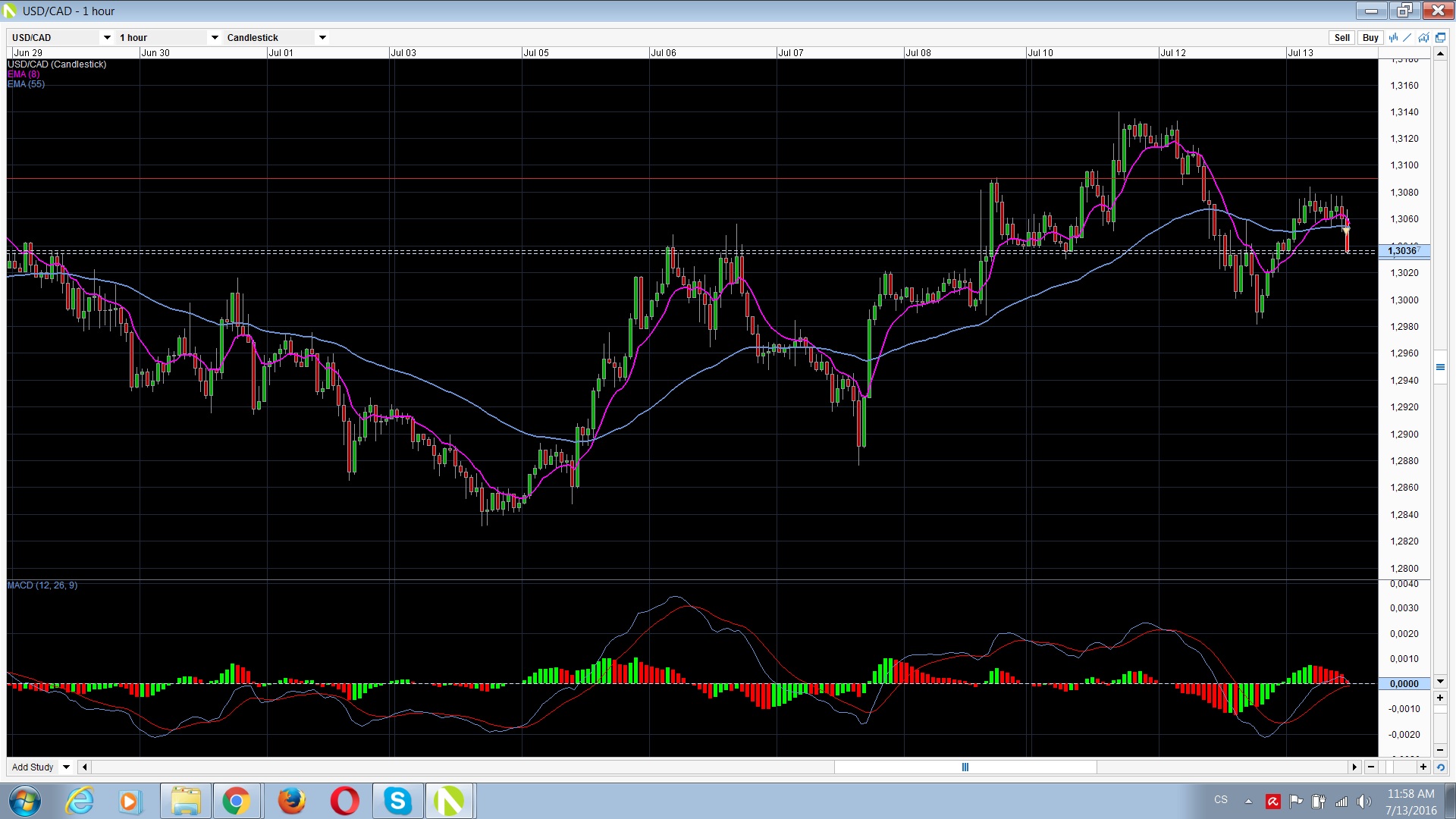Click the volume speaker tray icon
Viewport: 1456px width, 819px height.
1363,801
